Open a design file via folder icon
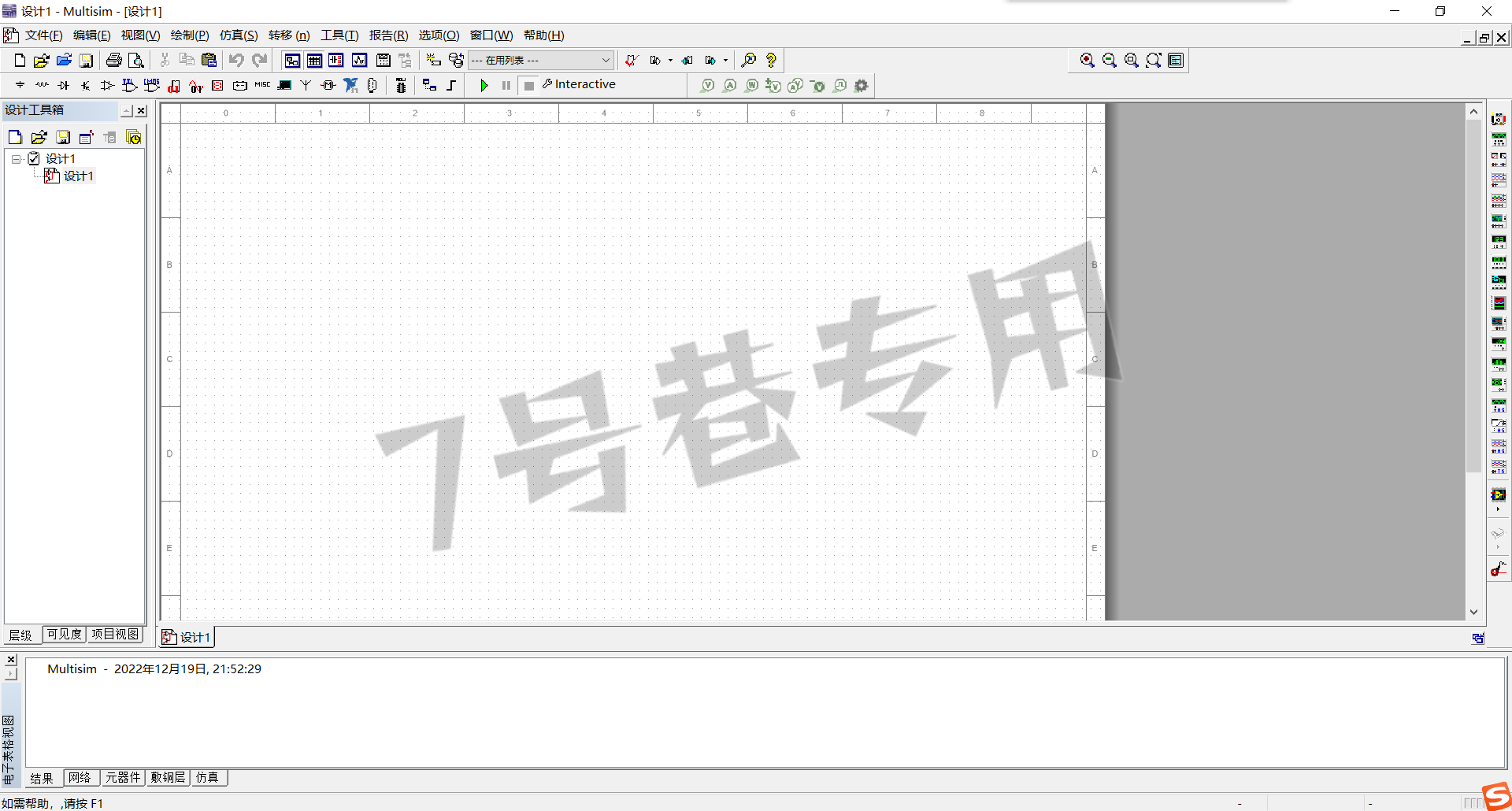 pyautogui.click(x=42, y=61)
